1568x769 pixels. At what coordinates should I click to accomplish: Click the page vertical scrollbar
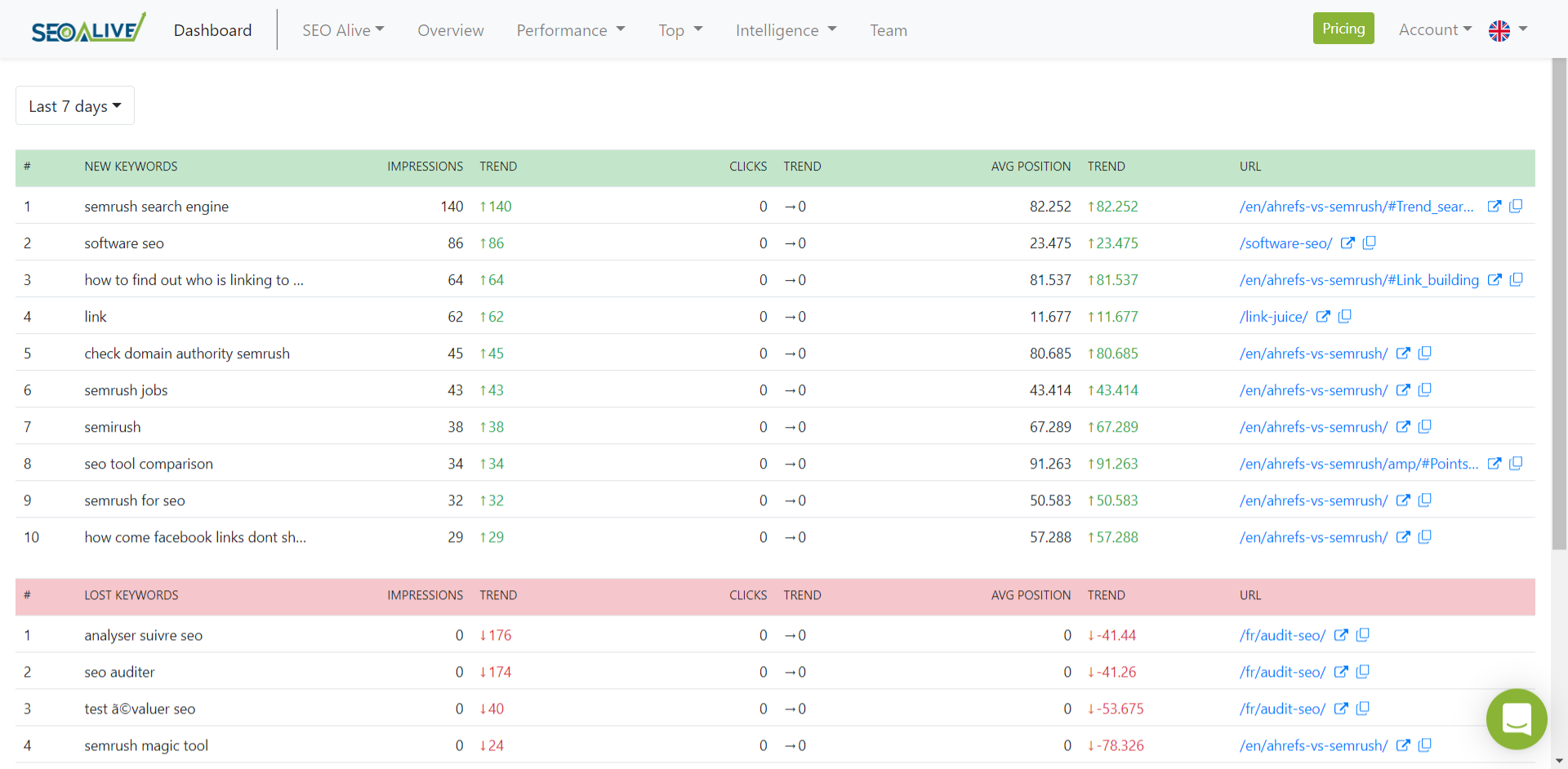click(x=1559, y=302)
